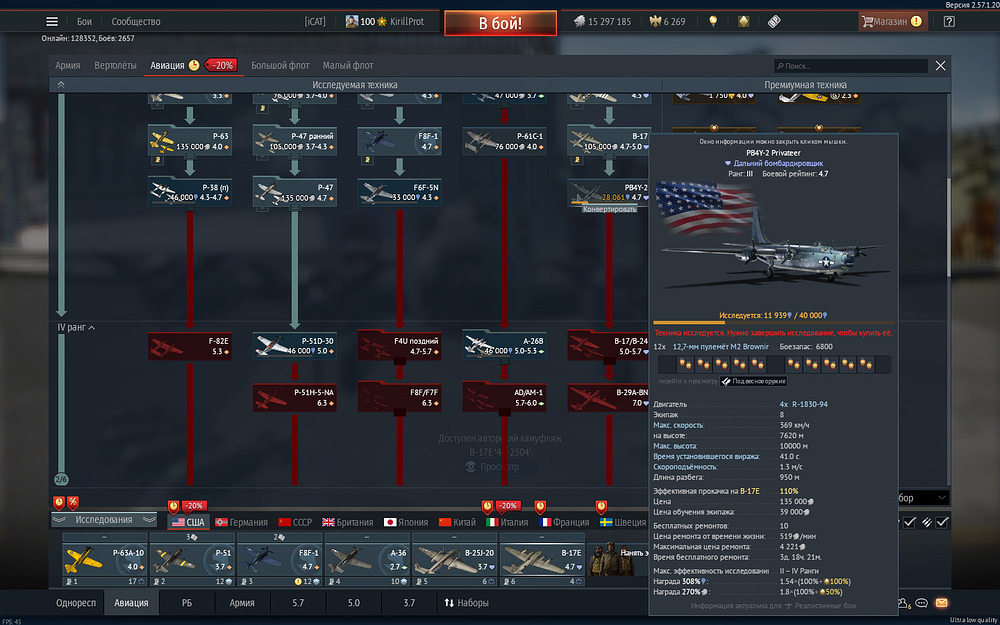1000x625 pixels.
Task: Open the contacts icon with count 6
Action: [904, 603]
